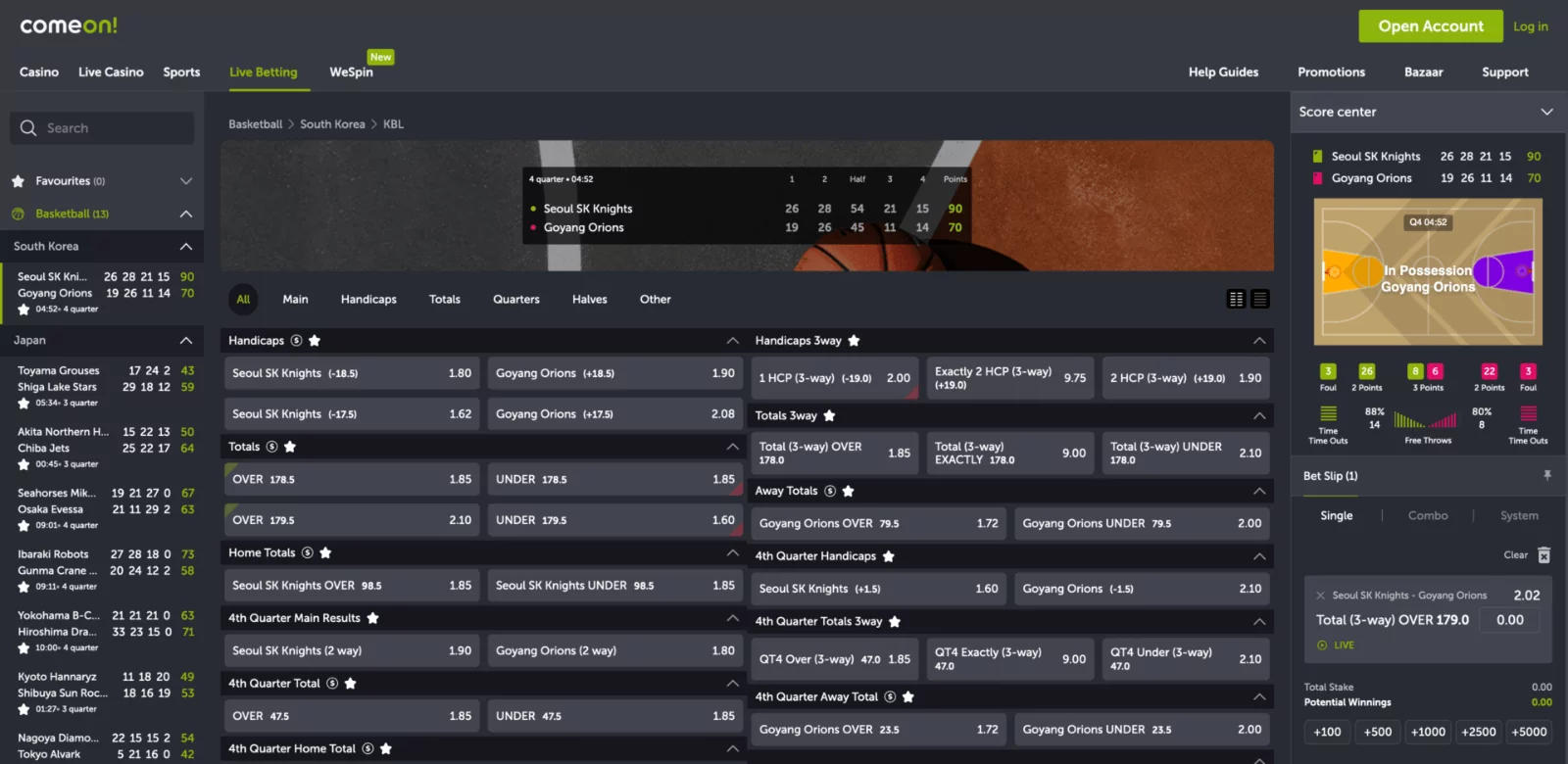Screen dimensions: 1568x764
Task: Favourite the Away Totals star
Action: click(x=848, y=492)
